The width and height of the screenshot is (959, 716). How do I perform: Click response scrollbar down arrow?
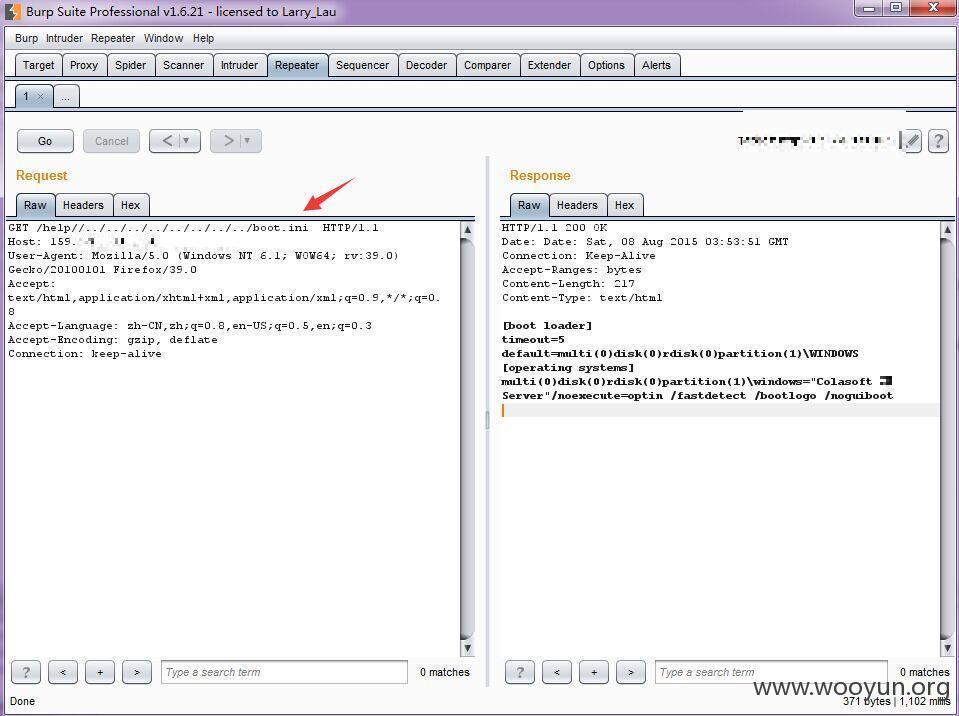pos(947,648)
